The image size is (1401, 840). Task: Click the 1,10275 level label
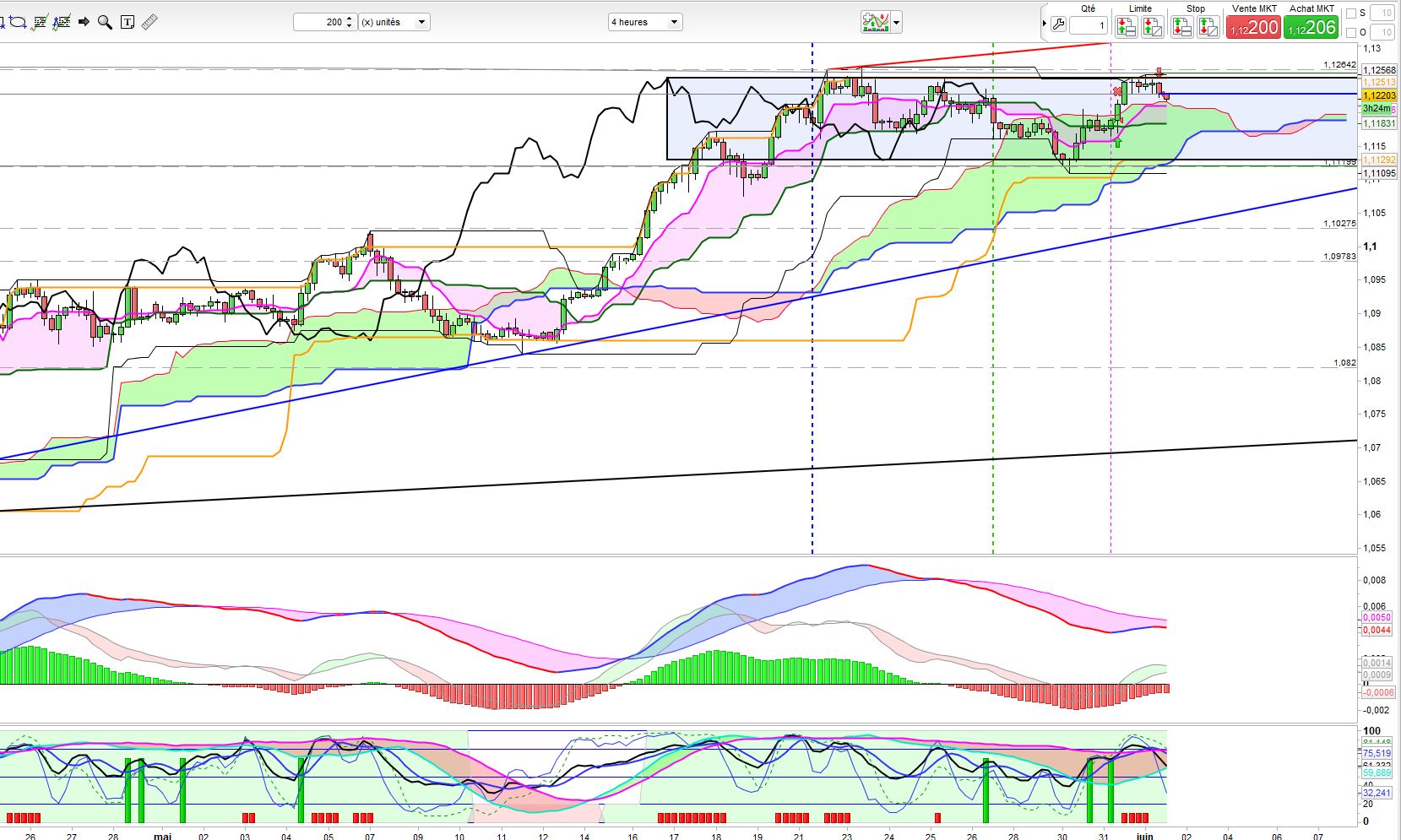click(1339, 224)
